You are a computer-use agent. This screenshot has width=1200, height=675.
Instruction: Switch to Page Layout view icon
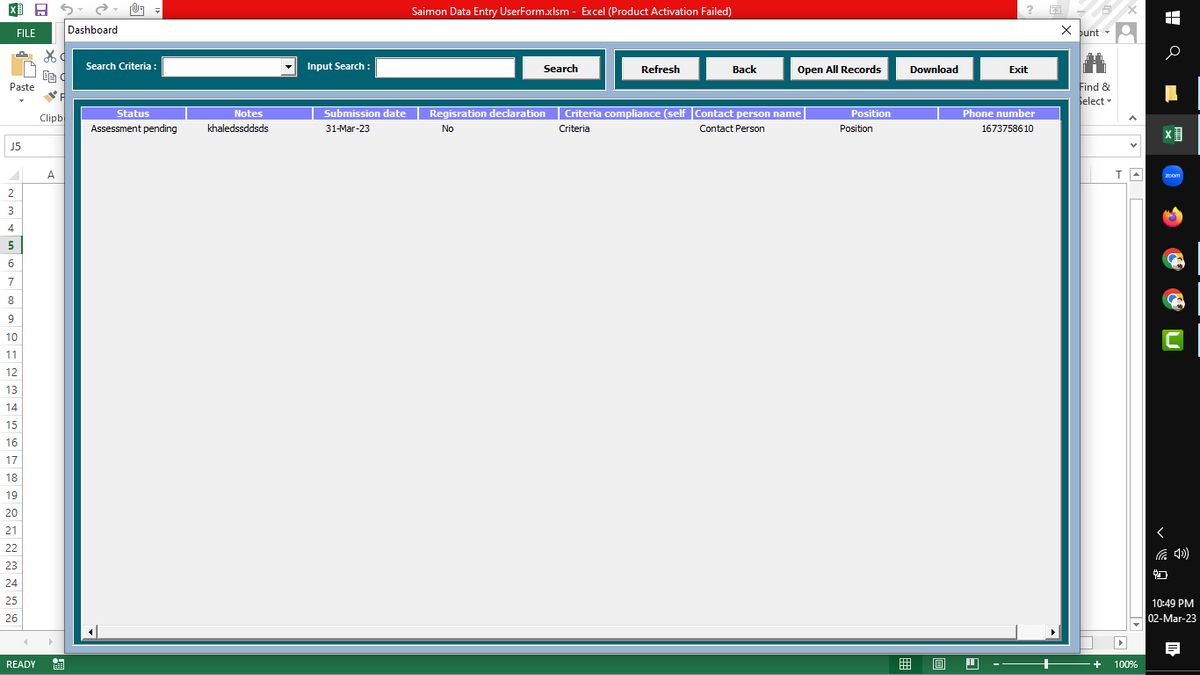tap(939, 664)
